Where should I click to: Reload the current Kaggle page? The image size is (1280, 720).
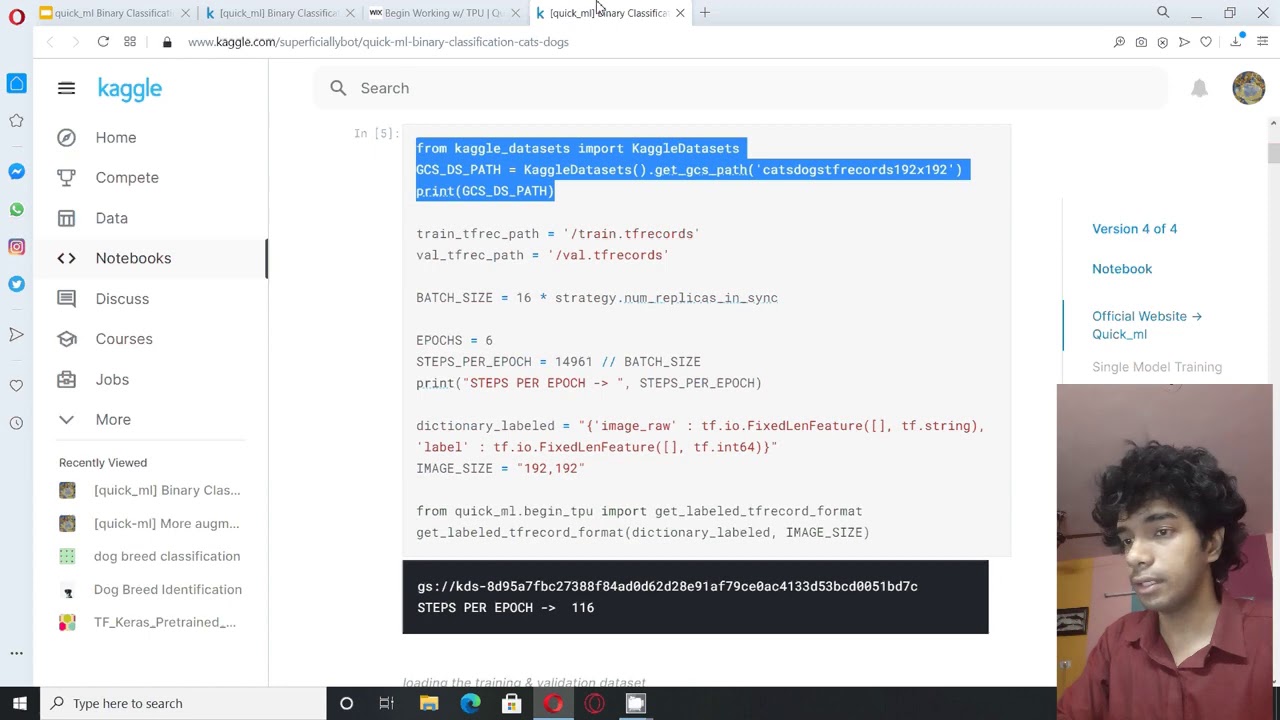point(103,42)
